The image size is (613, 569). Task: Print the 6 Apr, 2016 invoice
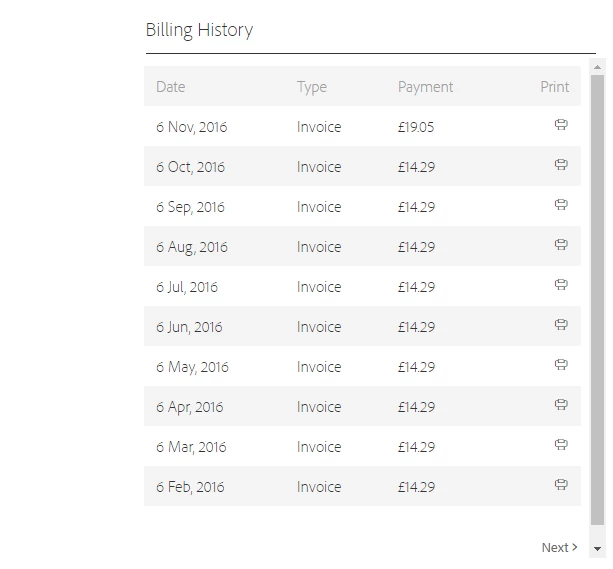(561, 405)
